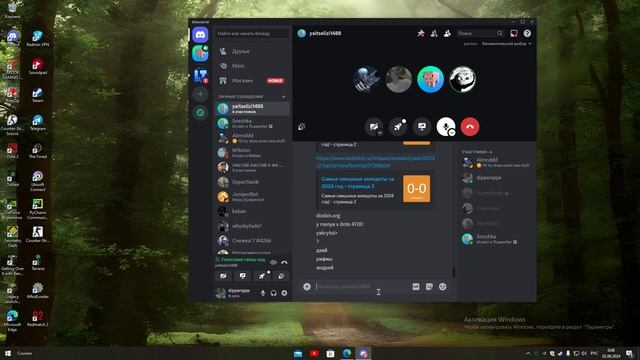
Task: Start an activity rocket button in call
Action: 398,127
